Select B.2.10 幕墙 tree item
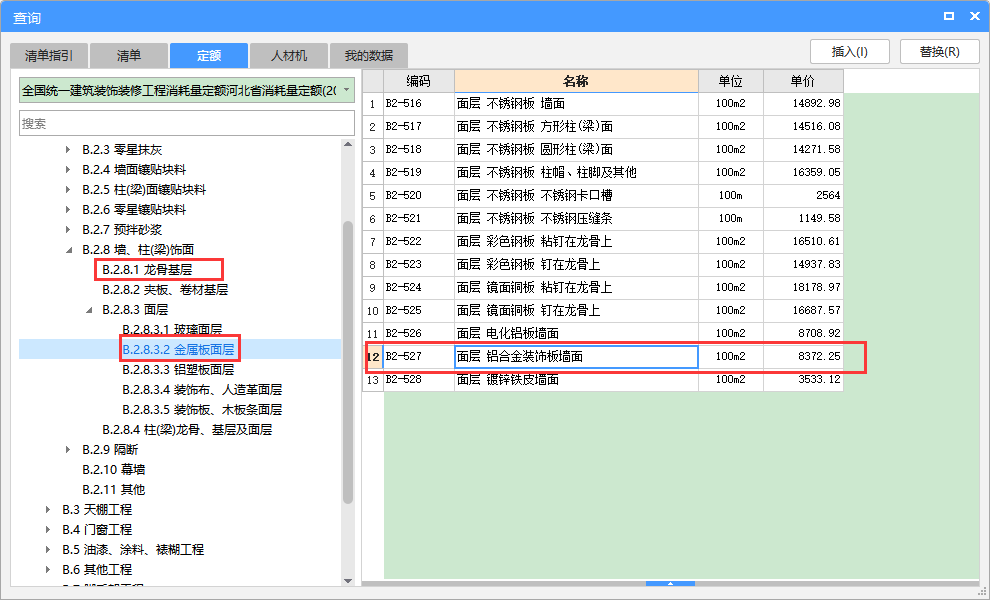This screenshot has width=990, height=600. pos(114,470)
